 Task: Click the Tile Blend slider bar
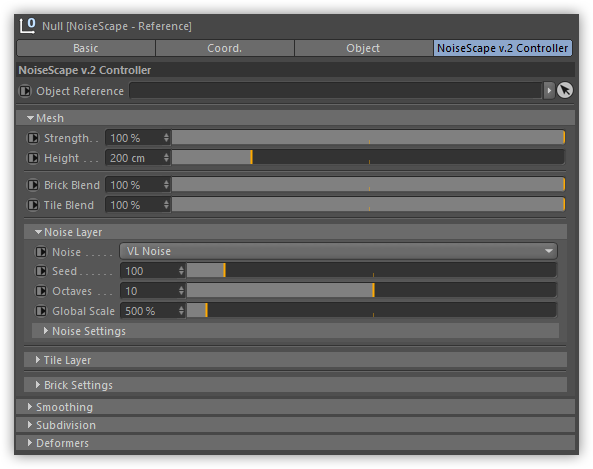tap(368, 205)
